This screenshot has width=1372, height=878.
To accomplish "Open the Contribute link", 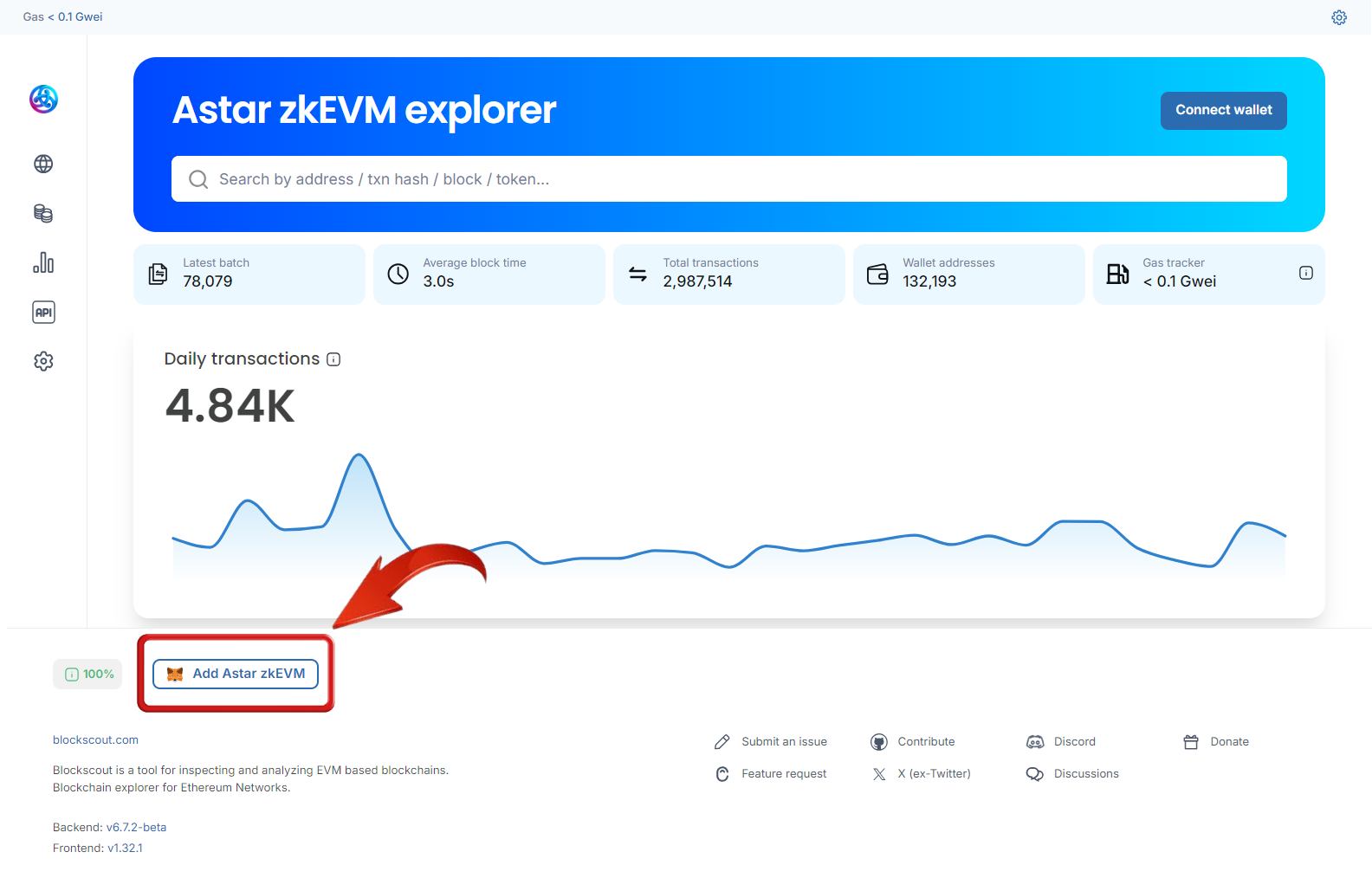I will coord(926,742).
